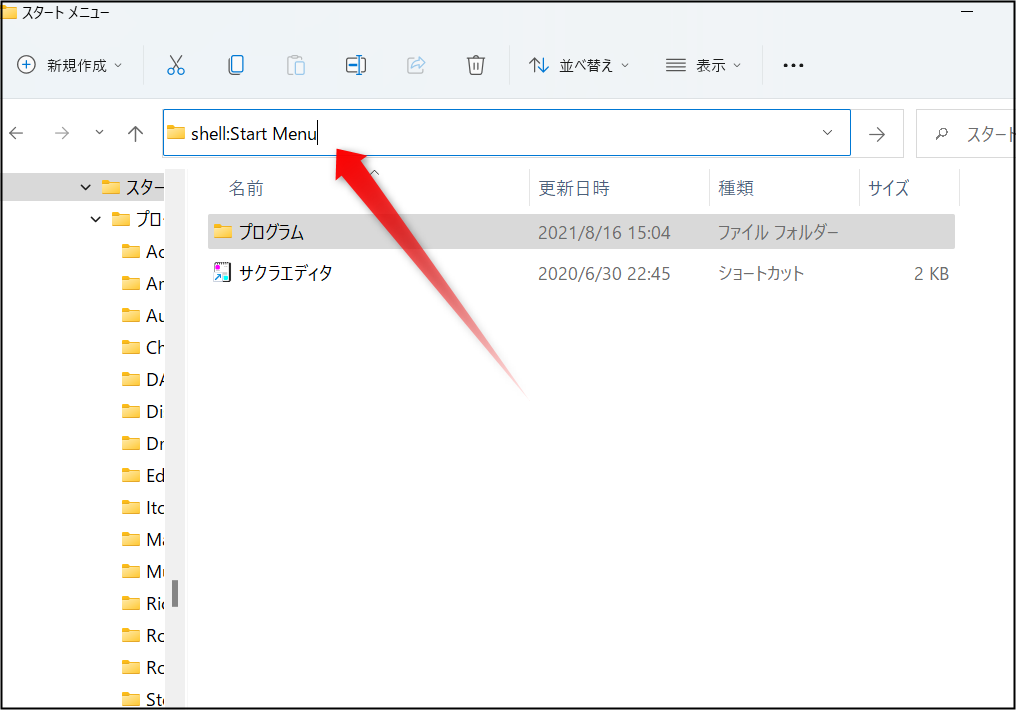The image size is (1016, 710).
Task: Click the 2 KB size cell
Action: [x=931, y=274]
